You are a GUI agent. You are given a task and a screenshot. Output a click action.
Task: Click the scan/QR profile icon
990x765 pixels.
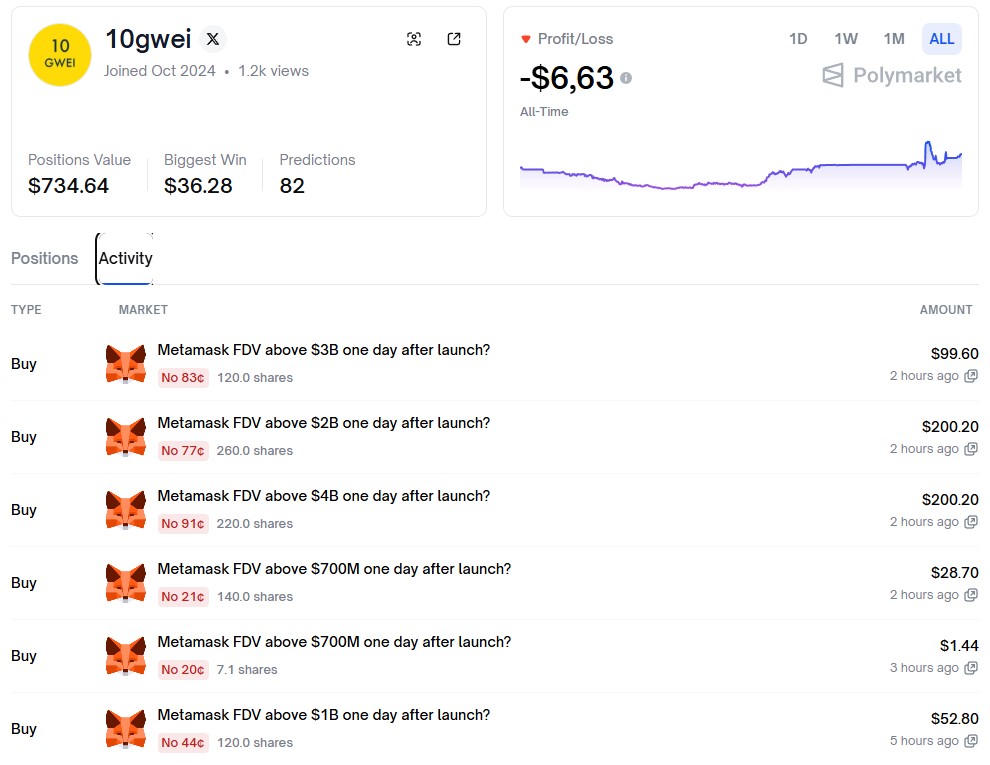click(x=414, y=39)
